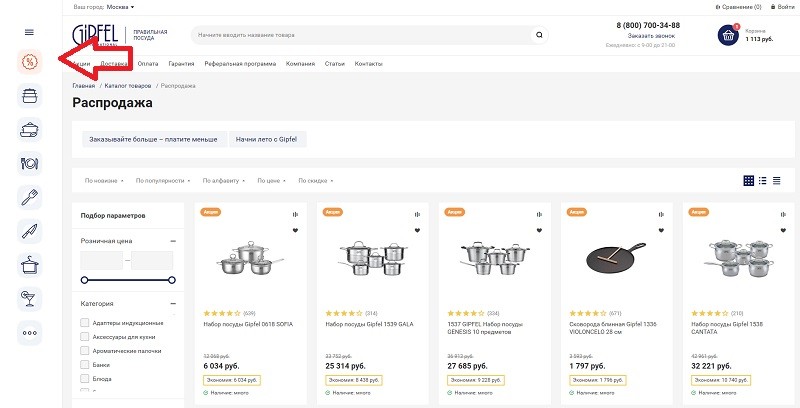Click the kitchen knife category sidebar icon
The height and width of the screenshot is (408, 800).
pos(30,230)
